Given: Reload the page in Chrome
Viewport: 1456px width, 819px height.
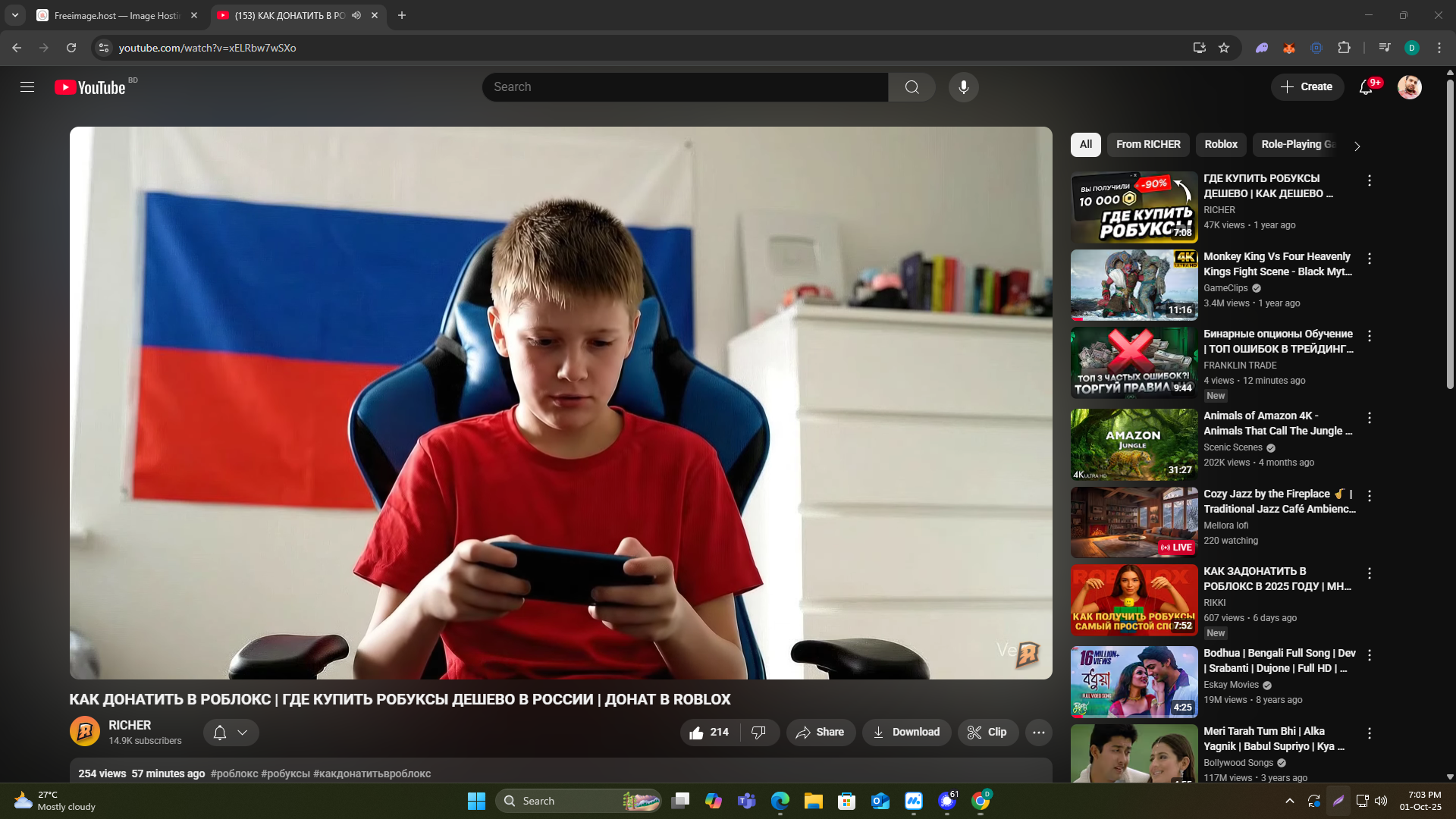Looking at the screenshot, I should coord(71,48).
